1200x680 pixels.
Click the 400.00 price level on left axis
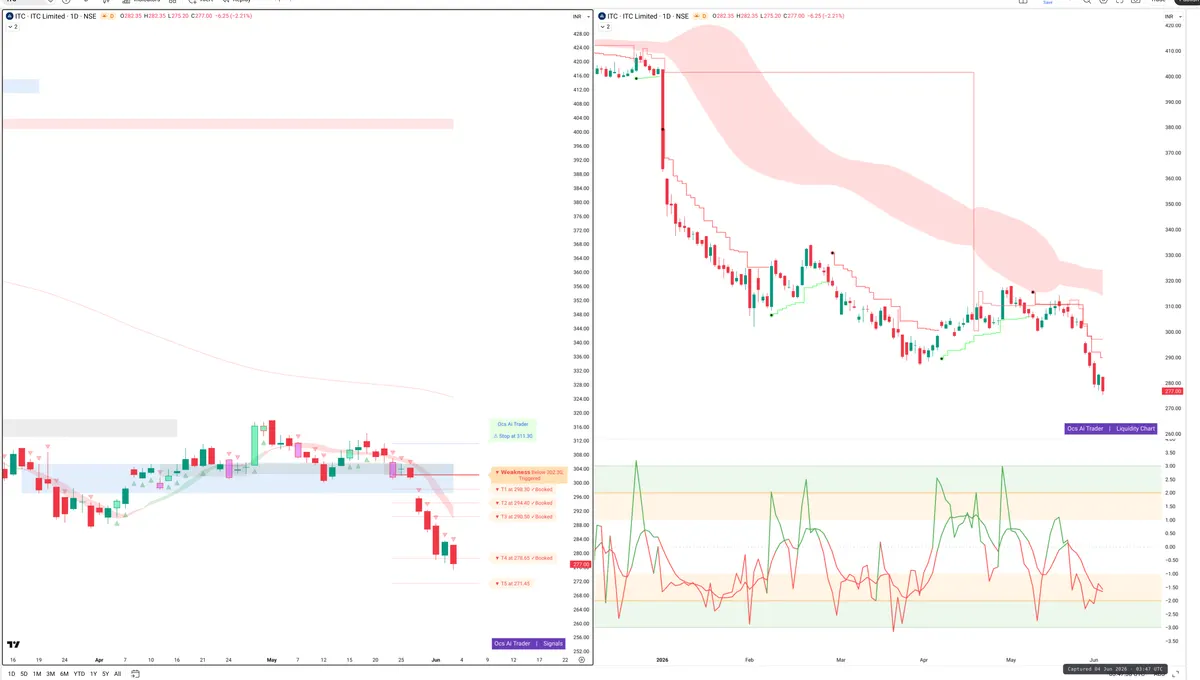579,132
